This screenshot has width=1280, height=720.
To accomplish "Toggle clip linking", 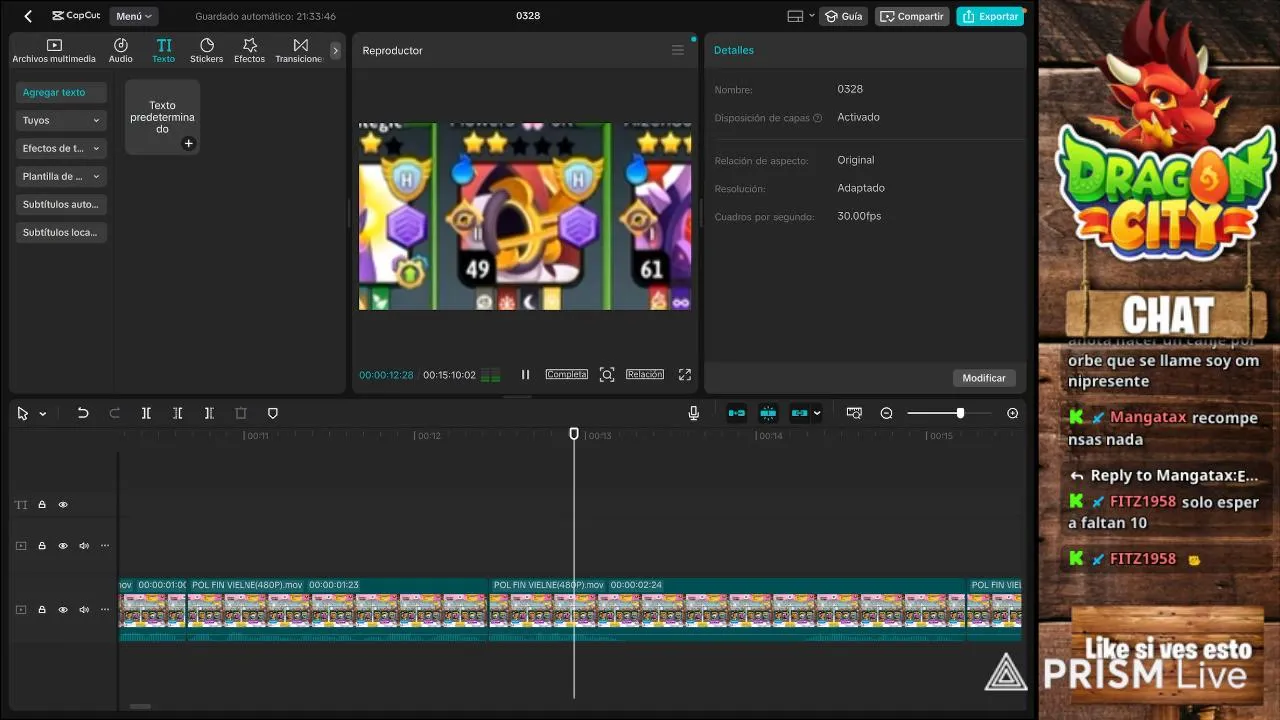I will point(800,413).
